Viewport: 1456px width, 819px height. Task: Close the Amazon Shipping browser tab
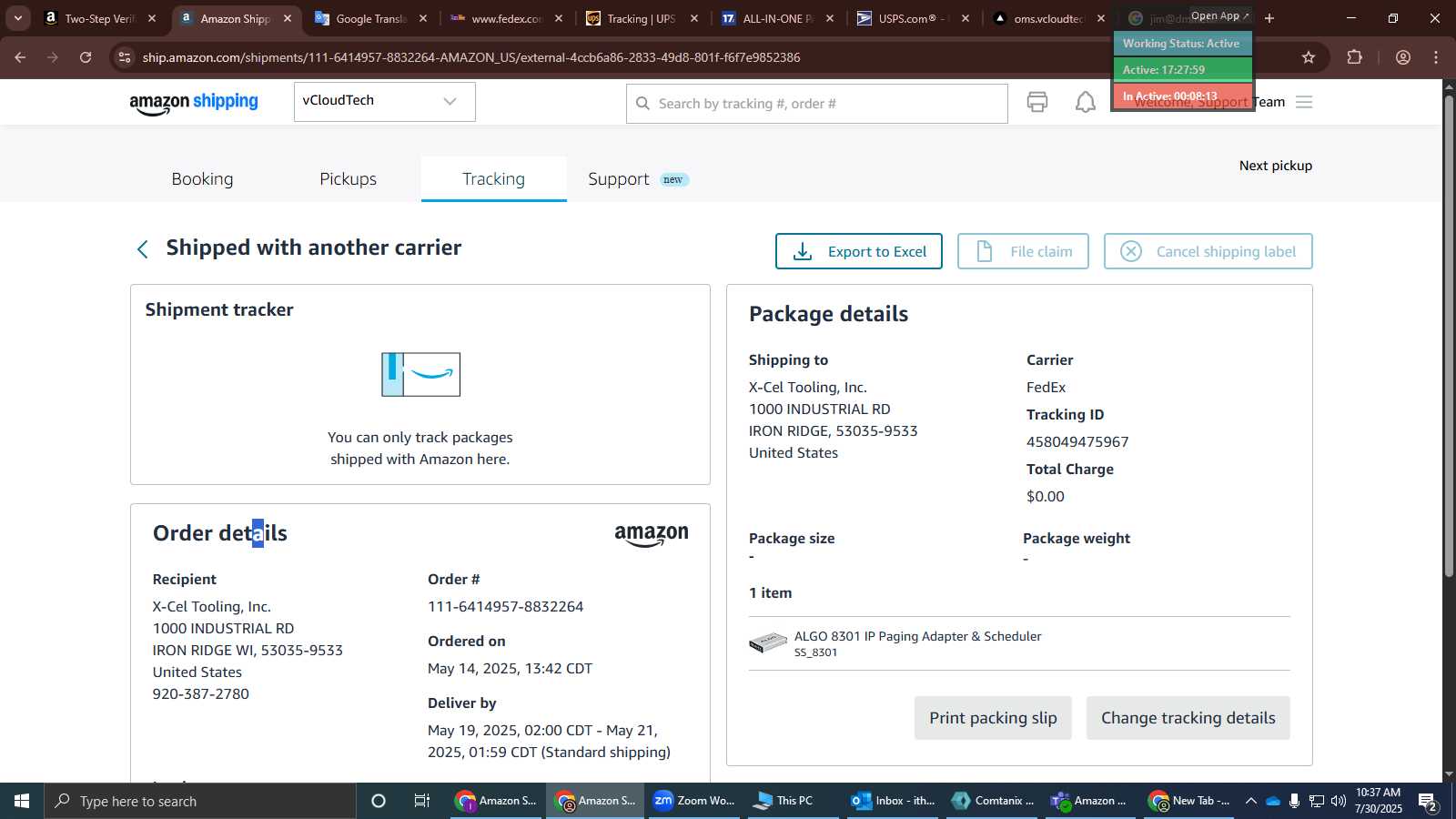[288, 18]
